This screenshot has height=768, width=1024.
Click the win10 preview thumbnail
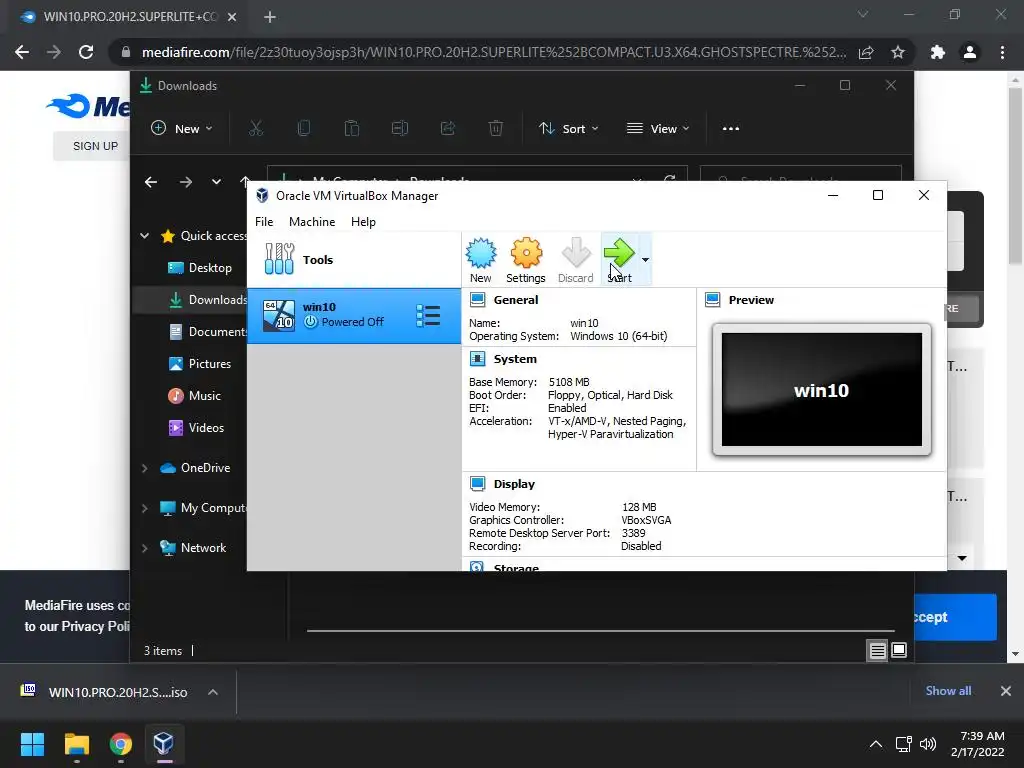point(822,389)
